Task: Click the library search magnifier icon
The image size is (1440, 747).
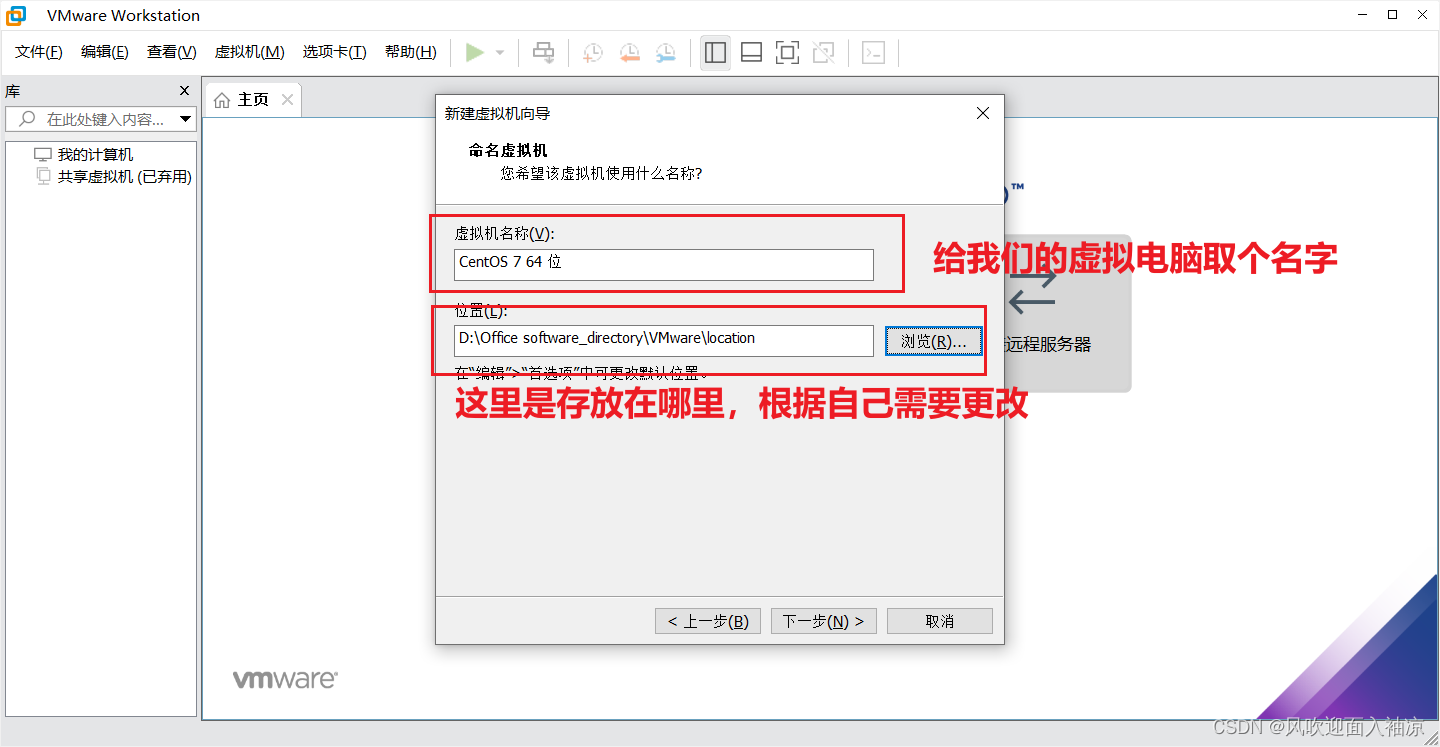Action: click(27, 119)
